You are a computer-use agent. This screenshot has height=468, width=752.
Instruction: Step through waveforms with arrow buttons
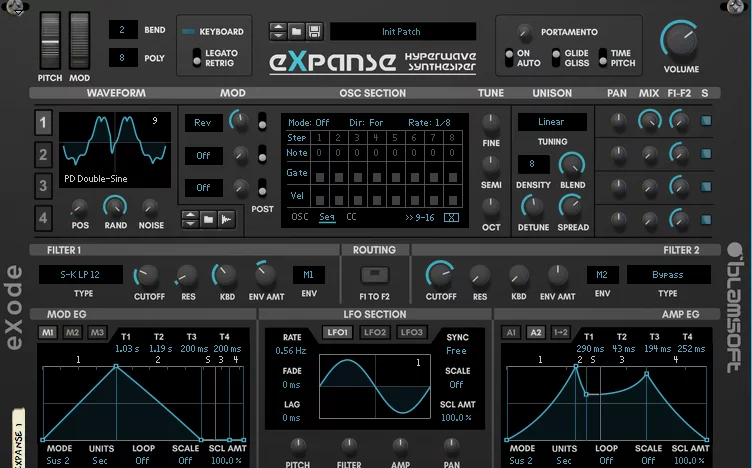click(x=190, y=220)
